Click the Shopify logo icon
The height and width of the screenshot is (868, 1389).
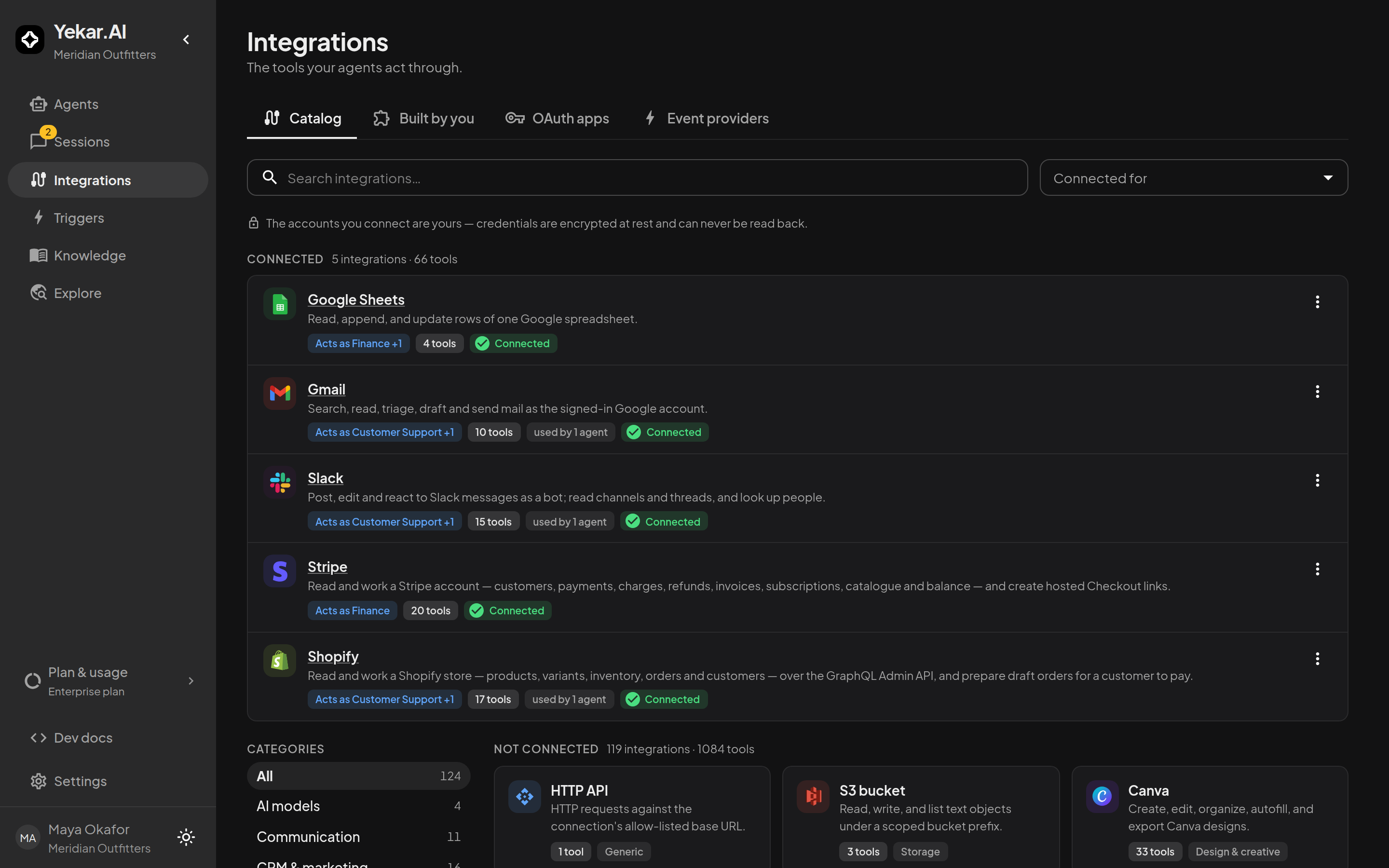coord(280,660)
